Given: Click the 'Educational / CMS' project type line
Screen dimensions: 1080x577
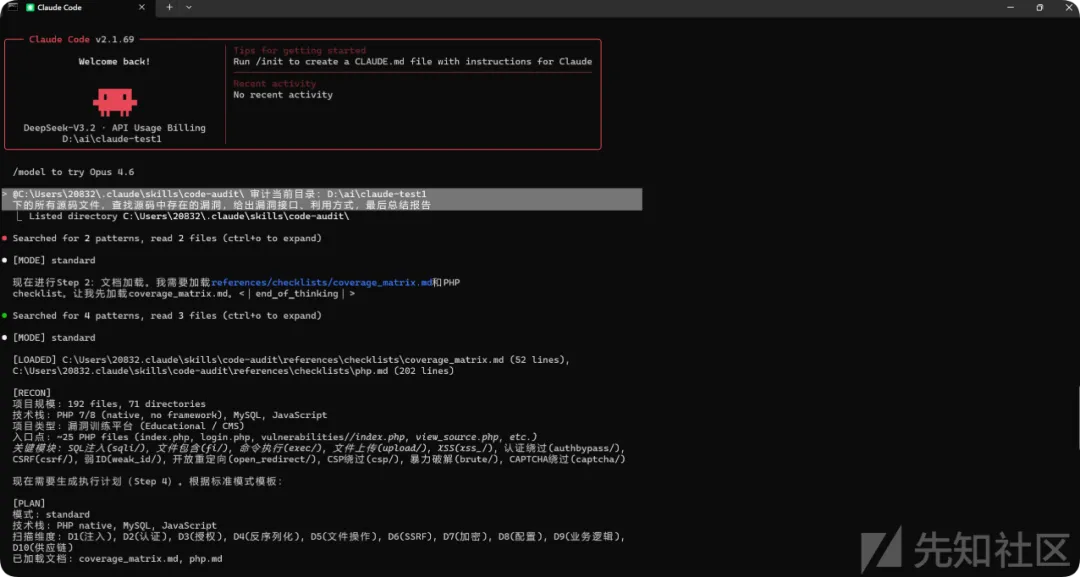Looking at the screenshot, I should tap(128, 426).
